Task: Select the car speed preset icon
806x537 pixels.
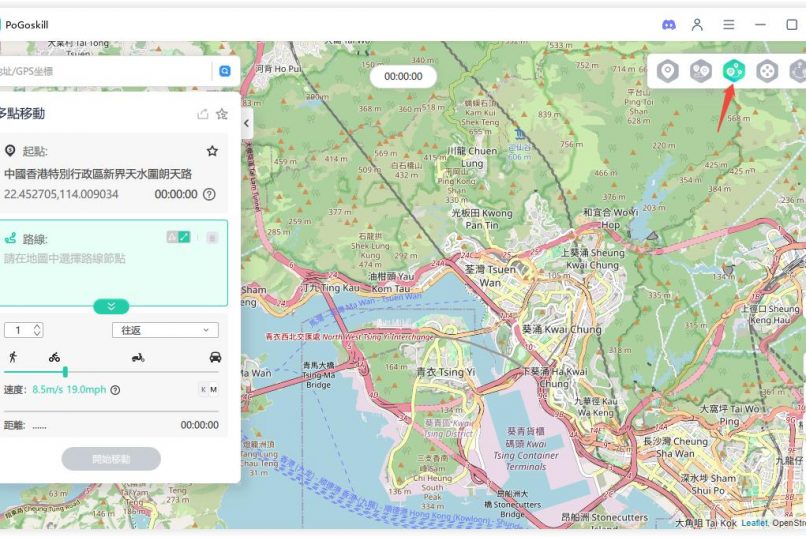Action: 215,357
